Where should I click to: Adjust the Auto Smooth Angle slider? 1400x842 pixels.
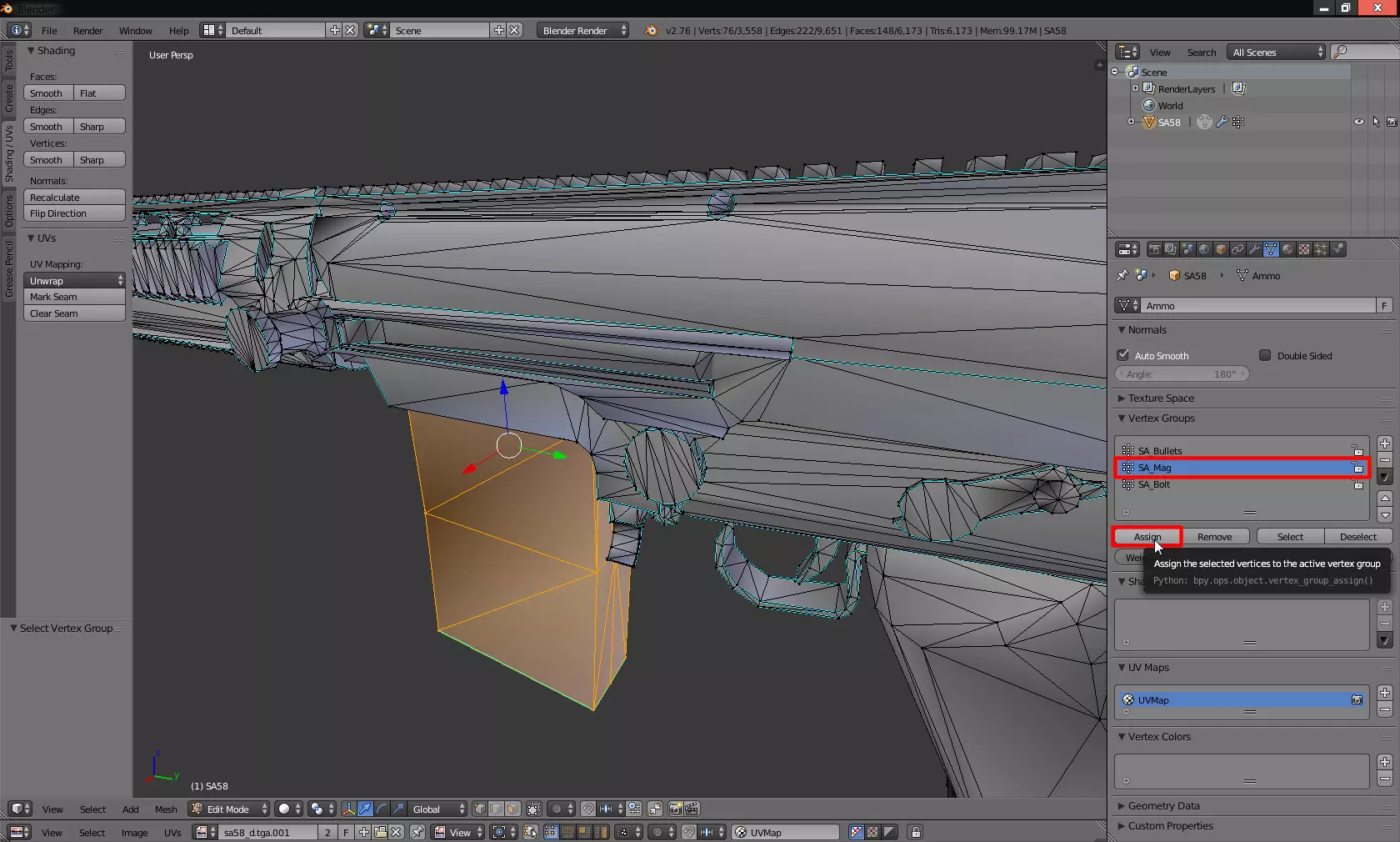pos(1182,374)
